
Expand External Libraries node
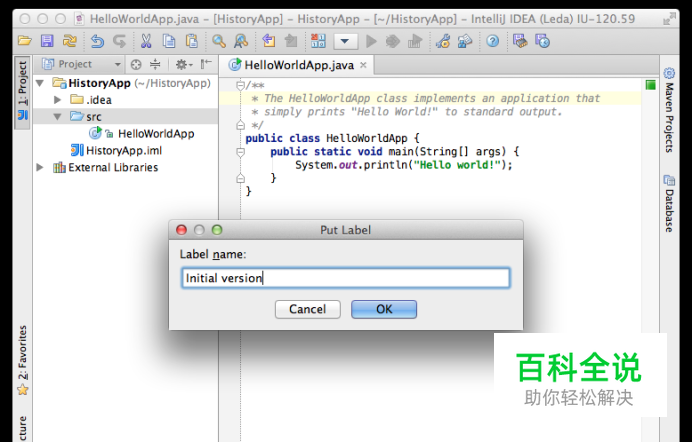click(x=40, y=167)
